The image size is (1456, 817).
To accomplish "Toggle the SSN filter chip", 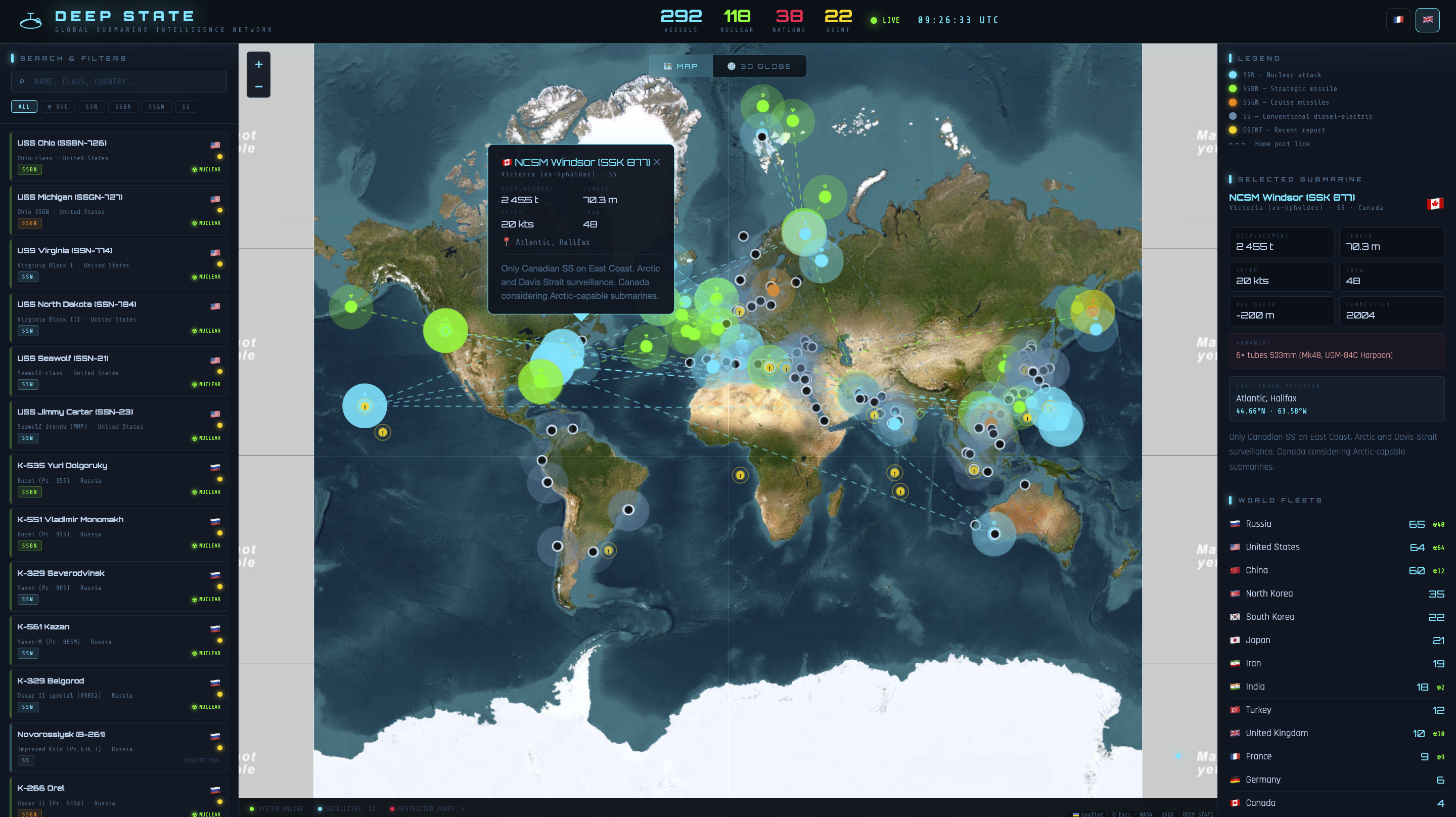I will (92, 106).
